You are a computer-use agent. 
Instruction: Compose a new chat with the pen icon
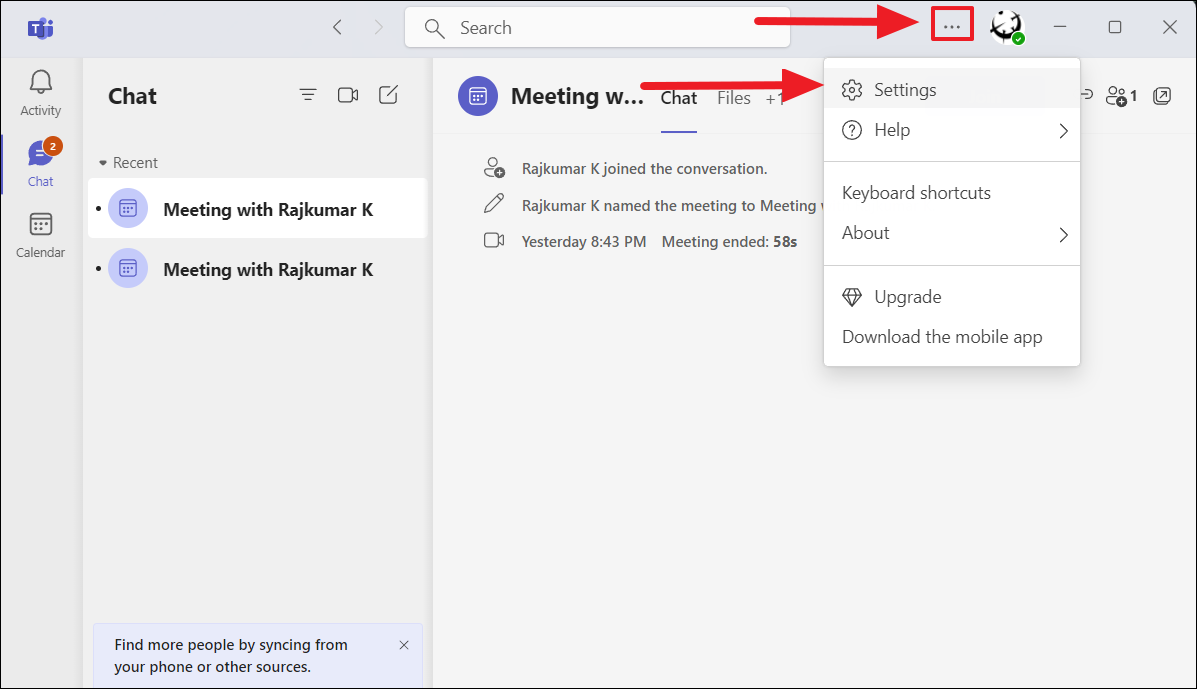(388, 95)
